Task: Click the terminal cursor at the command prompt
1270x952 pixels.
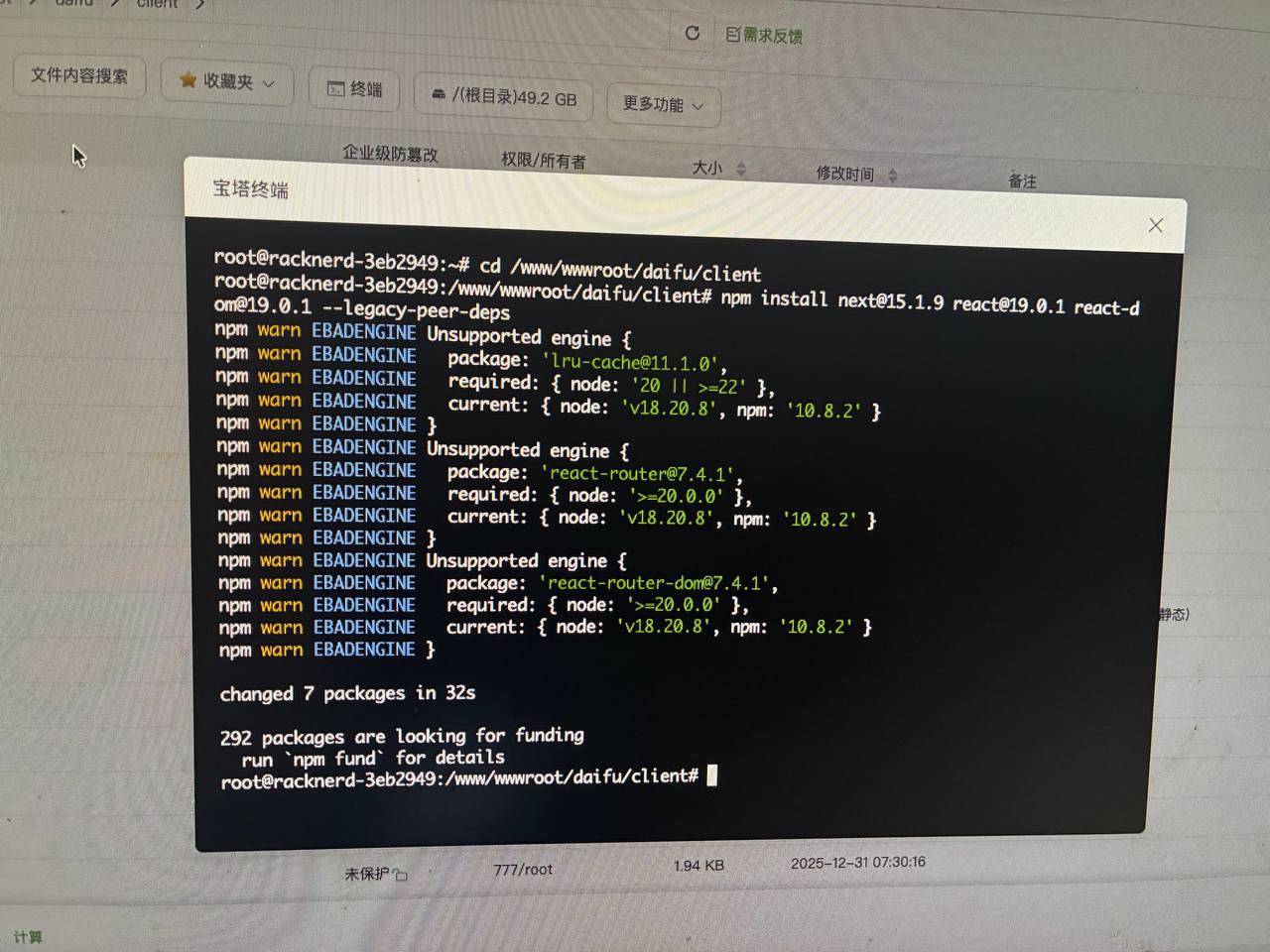Action: click(x=711, y=775)
